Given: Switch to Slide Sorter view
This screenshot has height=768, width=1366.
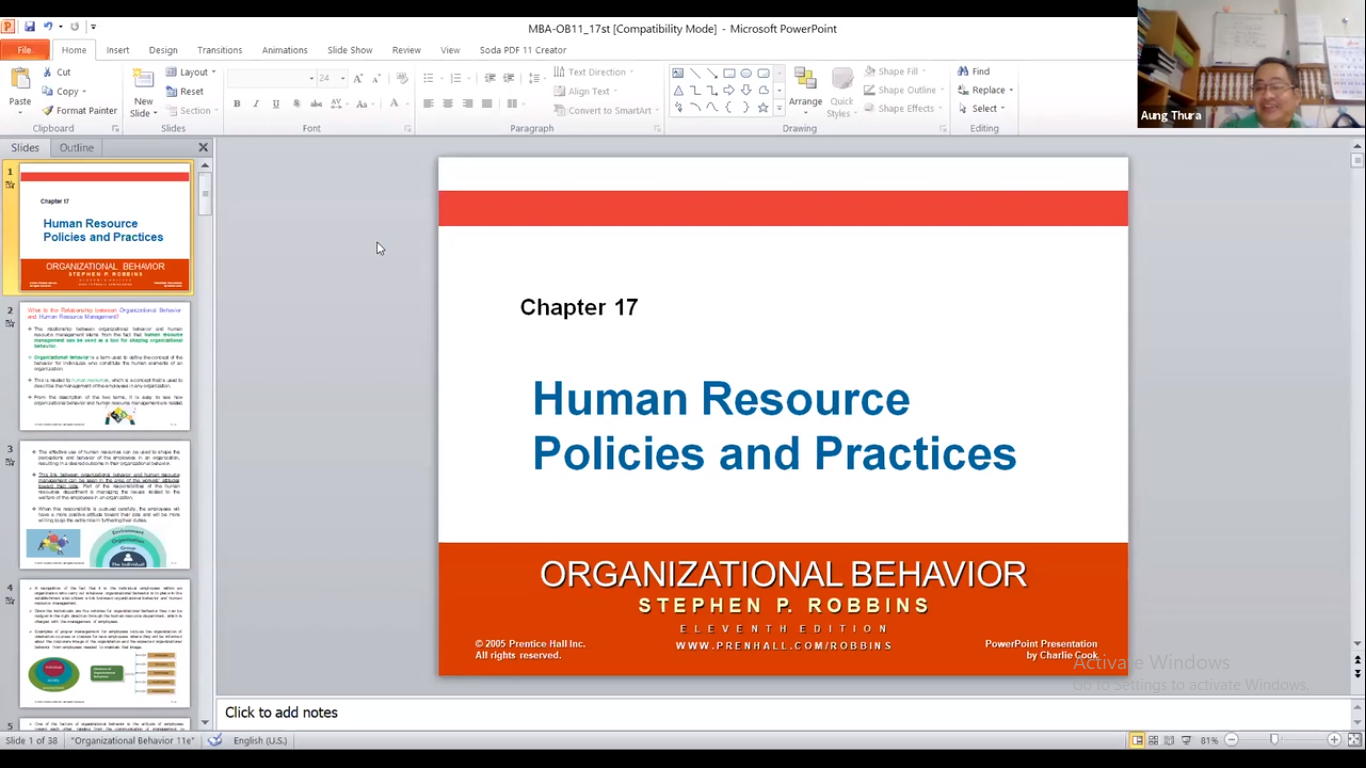Looking at the screenshot, I should click(1154, 740).
